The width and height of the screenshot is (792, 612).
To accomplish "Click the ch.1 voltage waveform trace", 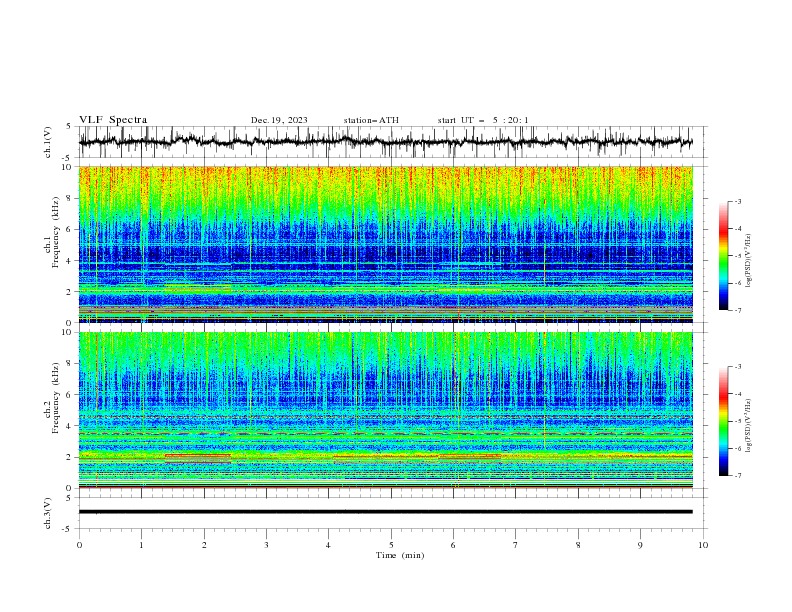I will click(x=385, y=142).
